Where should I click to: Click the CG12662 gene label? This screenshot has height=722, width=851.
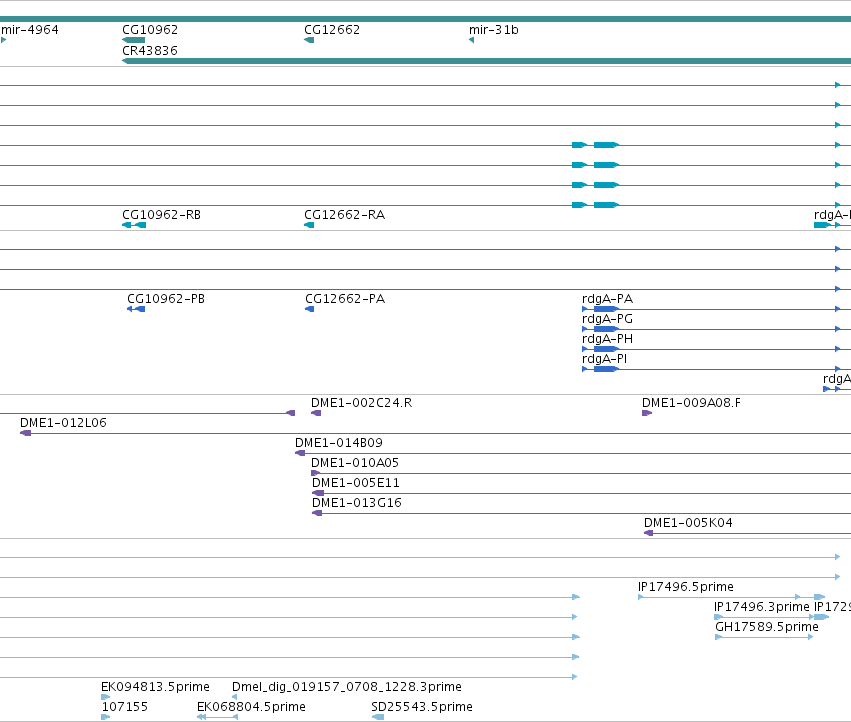(332, 30)
